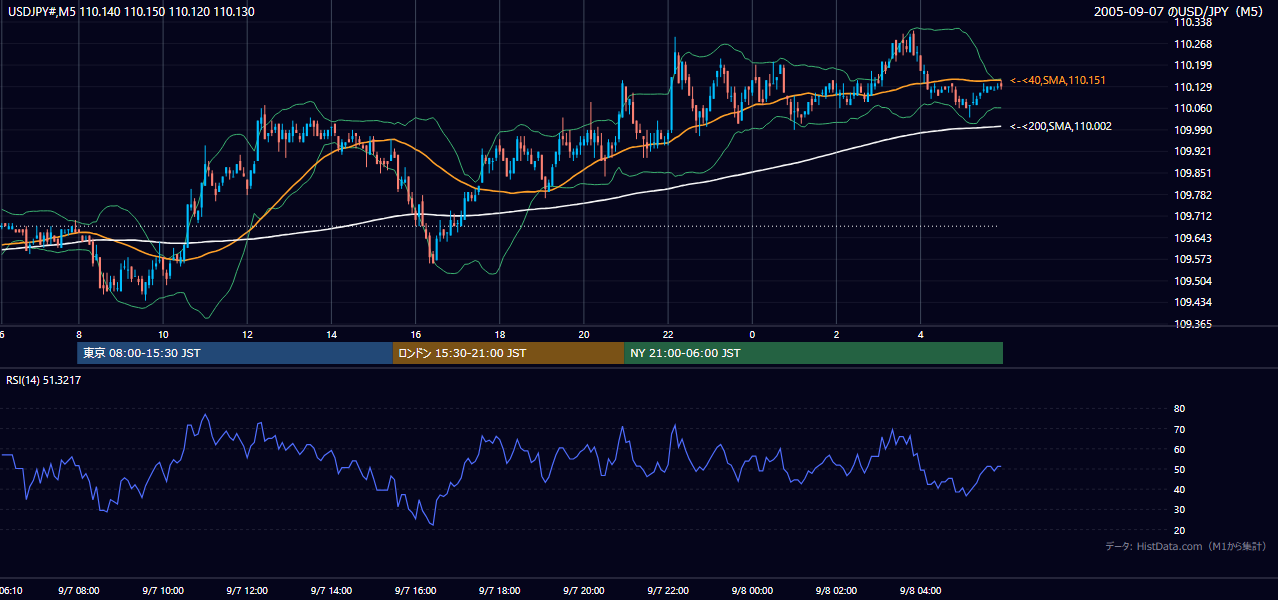
Task: Click the 110.268 price axis label
Action: (1194, 44)
